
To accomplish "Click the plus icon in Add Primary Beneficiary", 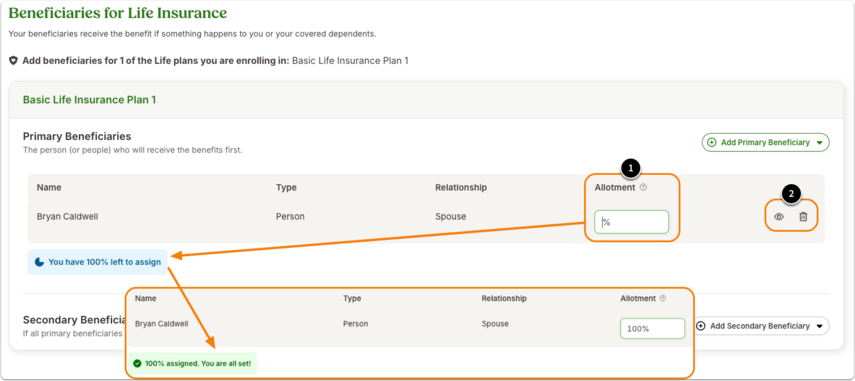I will 711,142.
